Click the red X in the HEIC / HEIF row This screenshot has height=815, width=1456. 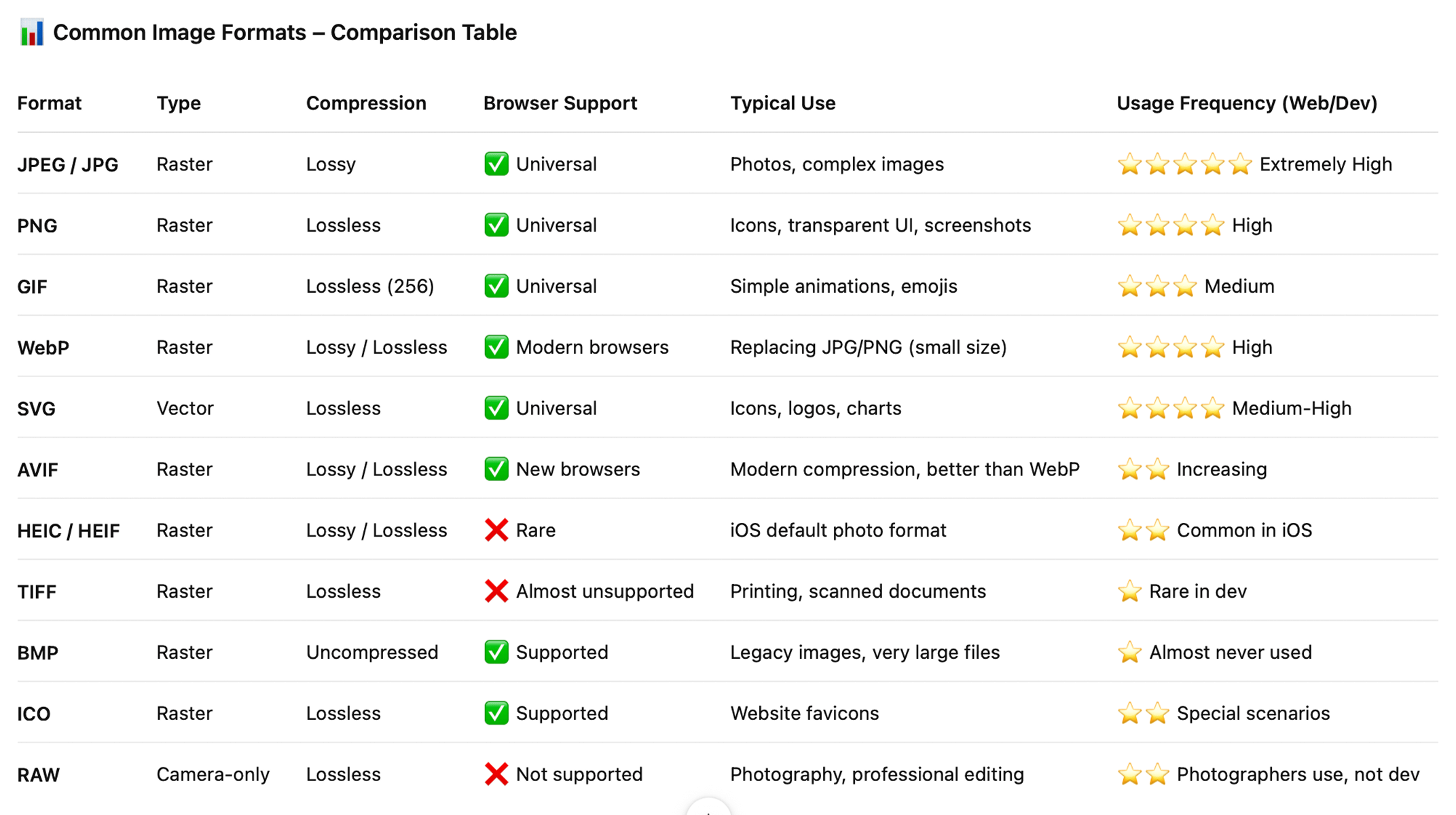(x=496, y=530)
